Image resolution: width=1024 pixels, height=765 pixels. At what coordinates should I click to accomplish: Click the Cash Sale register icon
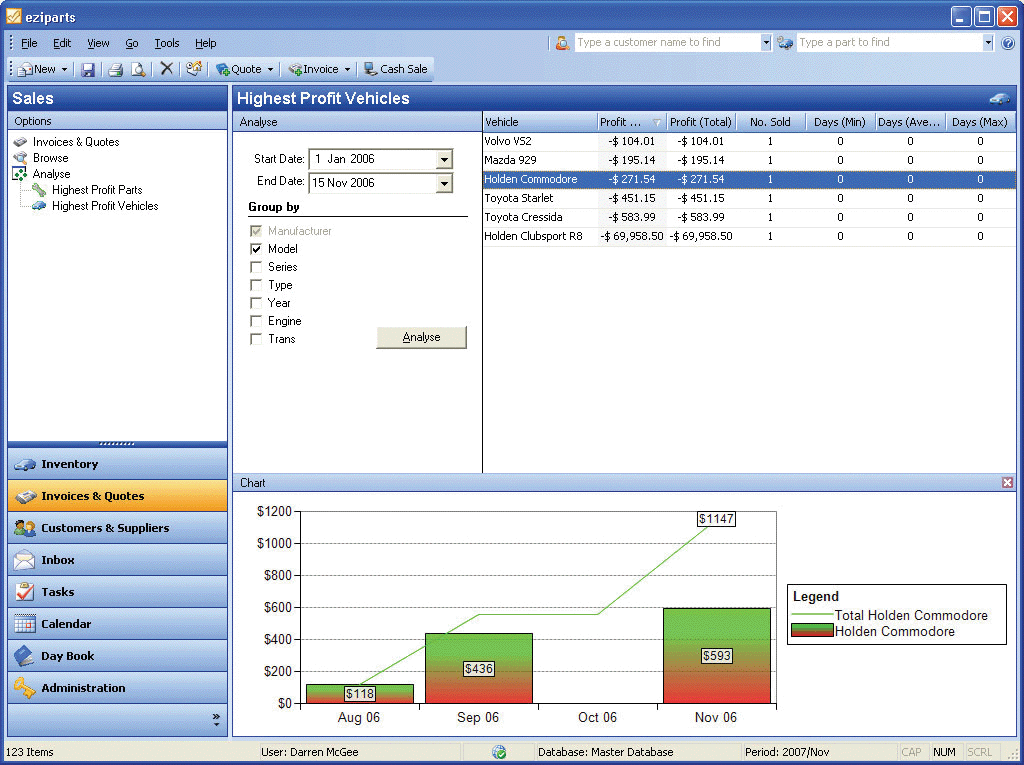(x=370, y=69)
